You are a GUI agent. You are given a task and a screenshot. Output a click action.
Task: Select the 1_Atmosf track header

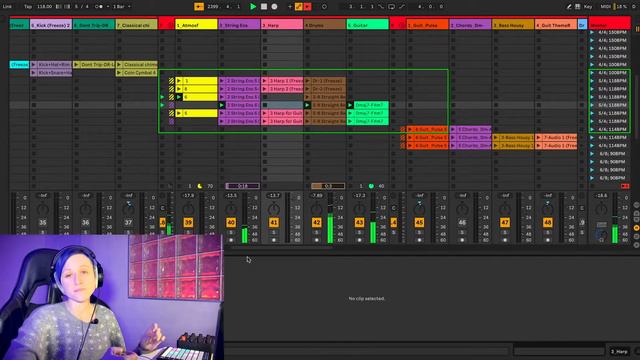196,25
